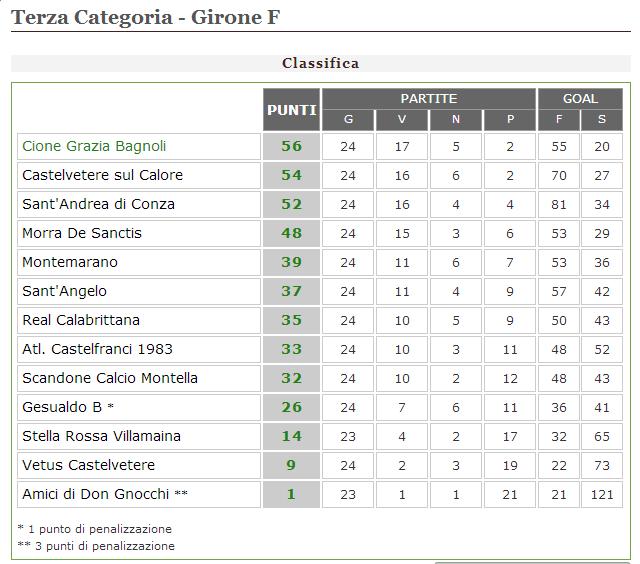The image size is (640, 564).
Task: Click the 121 goals conceded cell
Action: pyautogui.click(x=601, y=494)
